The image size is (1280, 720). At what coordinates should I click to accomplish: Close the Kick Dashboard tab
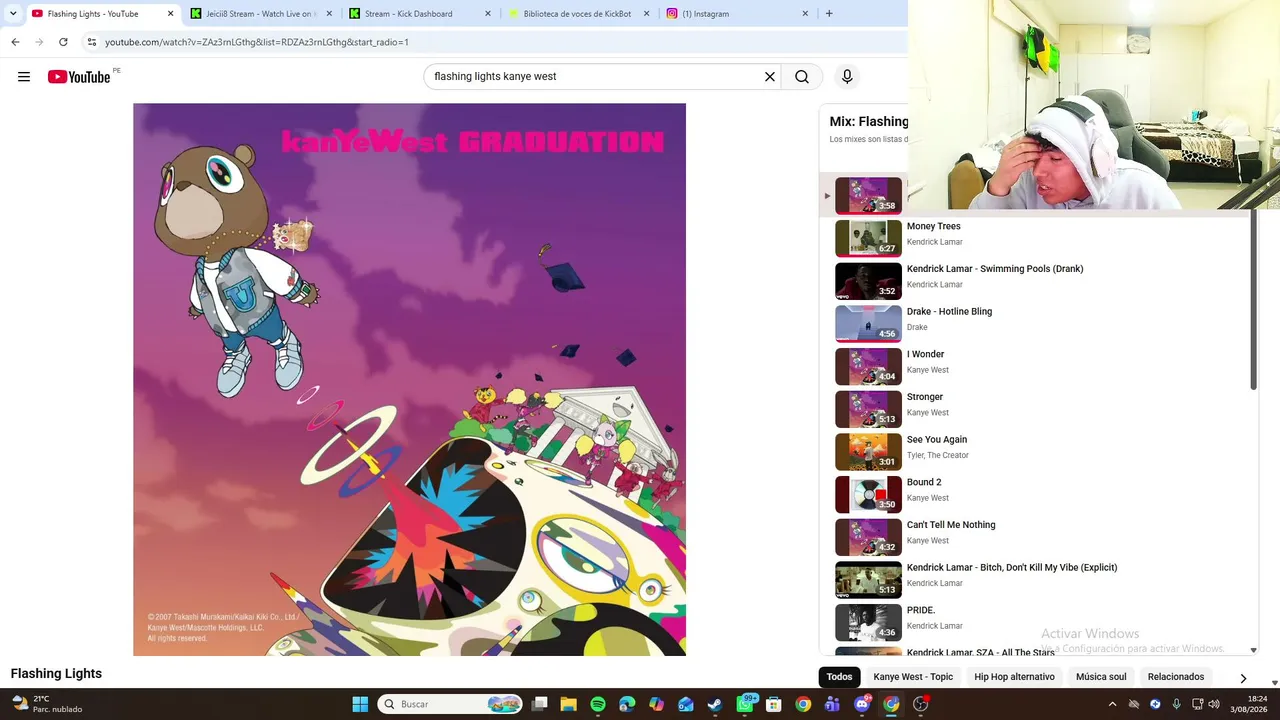coord(488,14)
